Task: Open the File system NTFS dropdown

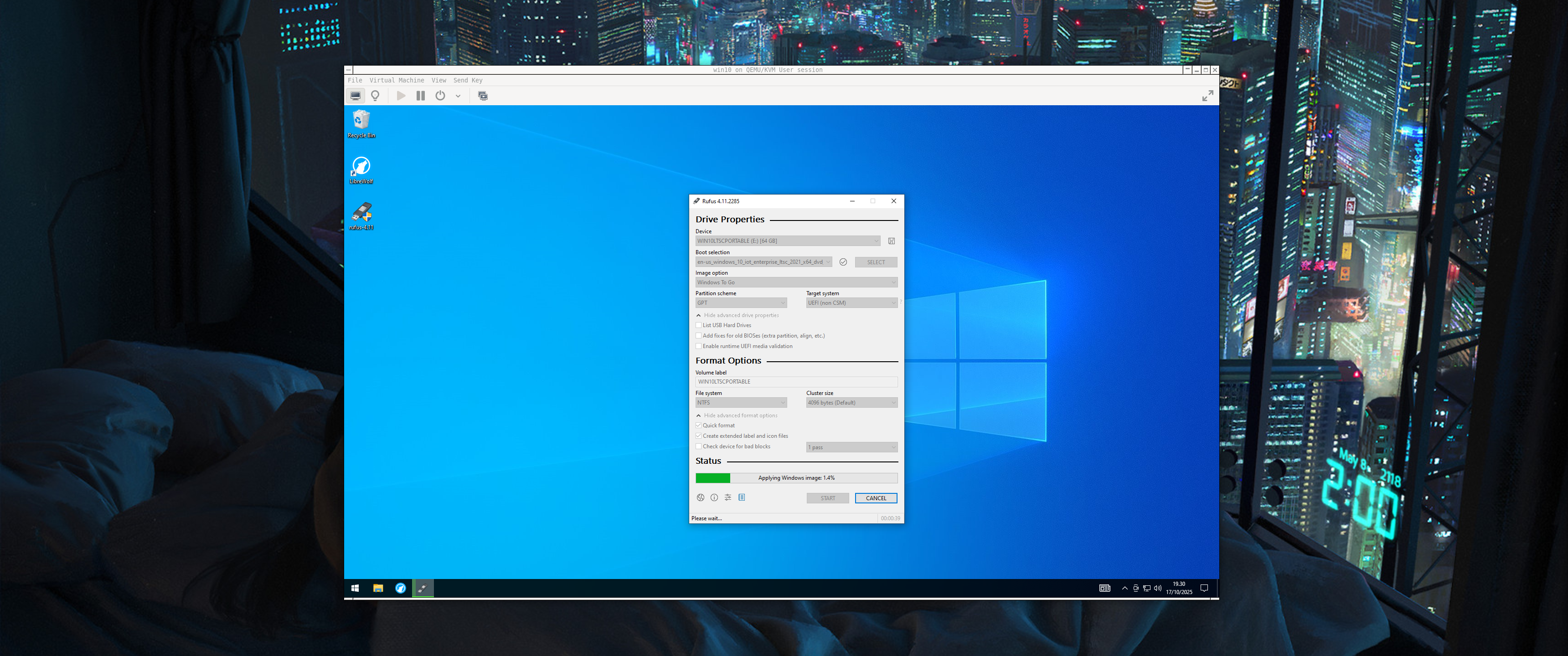Action: (x=741, y=402)
